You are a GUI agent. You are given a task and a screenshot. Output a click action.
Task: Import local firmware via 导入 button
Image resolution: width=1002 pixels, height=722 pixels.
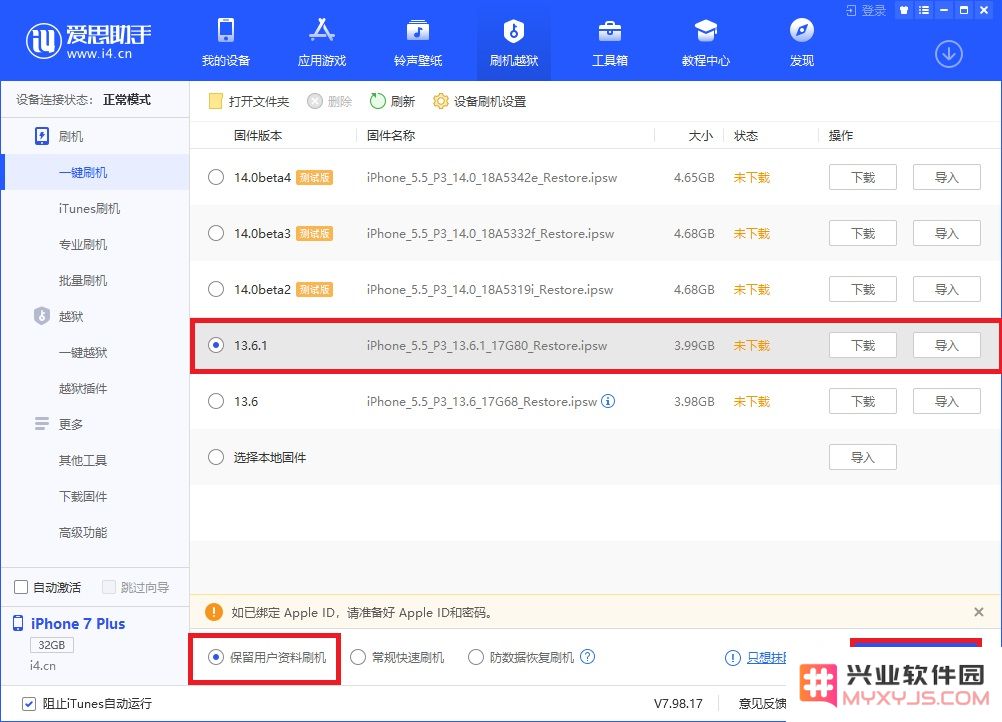(863, 457)
